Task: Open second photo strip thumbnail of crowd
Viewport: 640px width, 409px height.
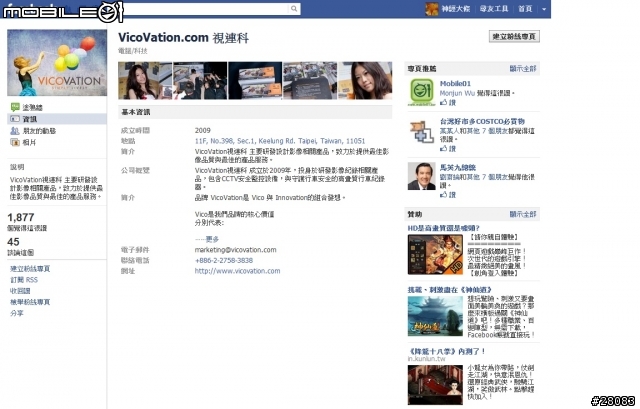Action: 200,80
